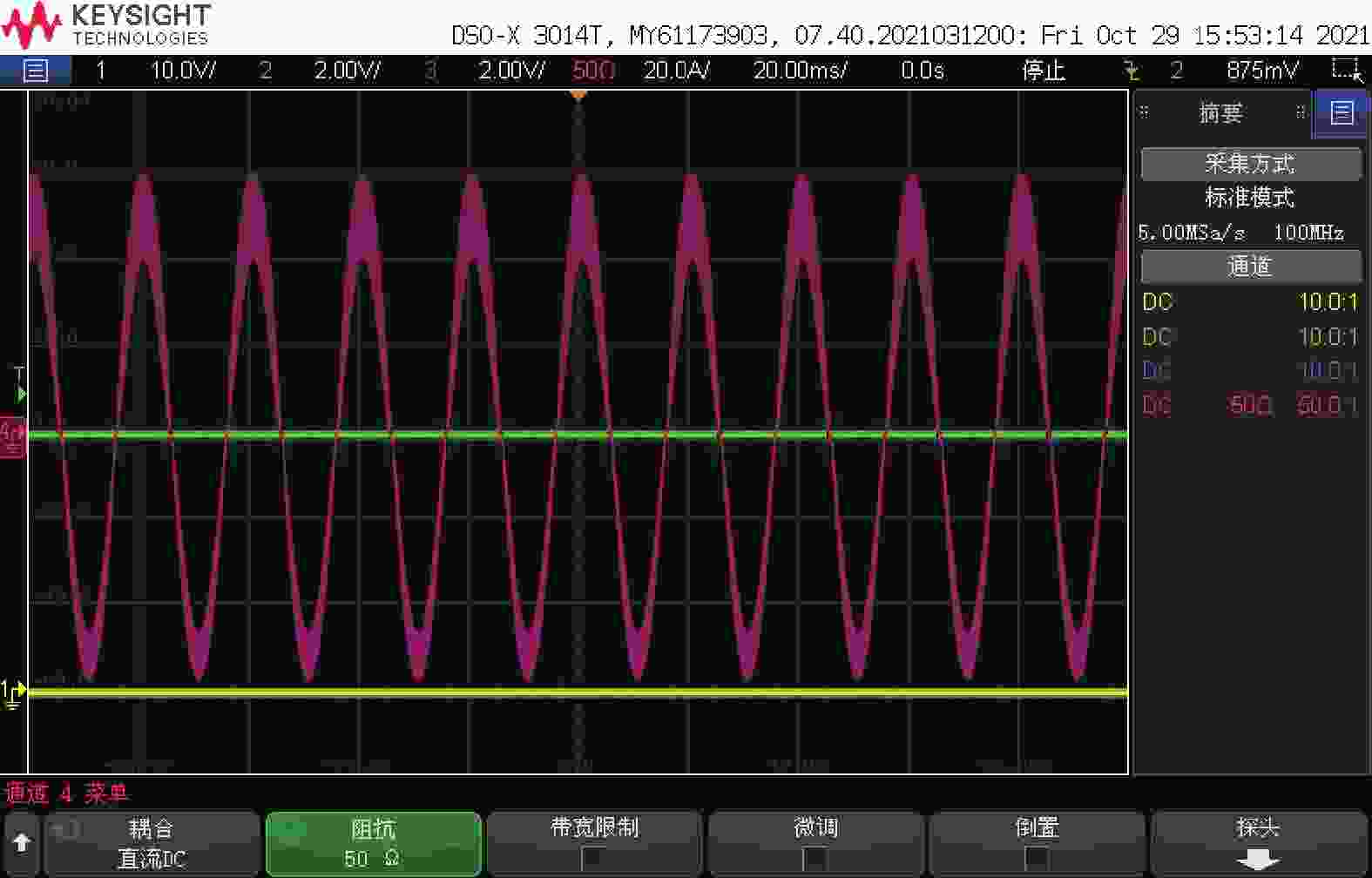Image resolution: width=1372 pixels, height=878 pixels.
Task: Select the channel 3 DC row
Action: click(1250, 370)
